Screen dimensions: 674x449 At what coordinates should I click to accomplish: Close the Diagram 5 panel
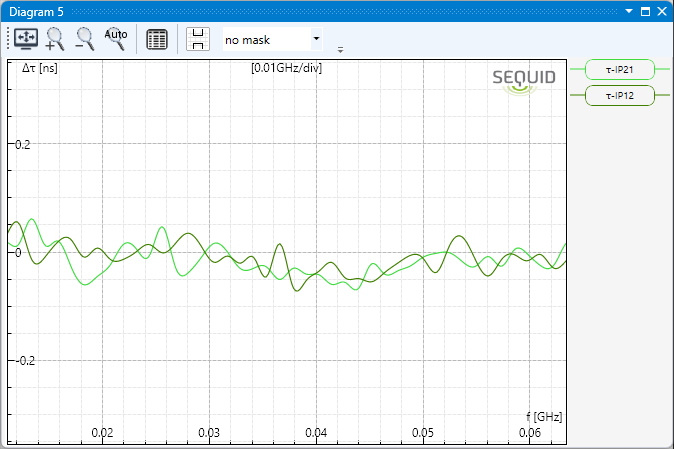click(661, 10)
